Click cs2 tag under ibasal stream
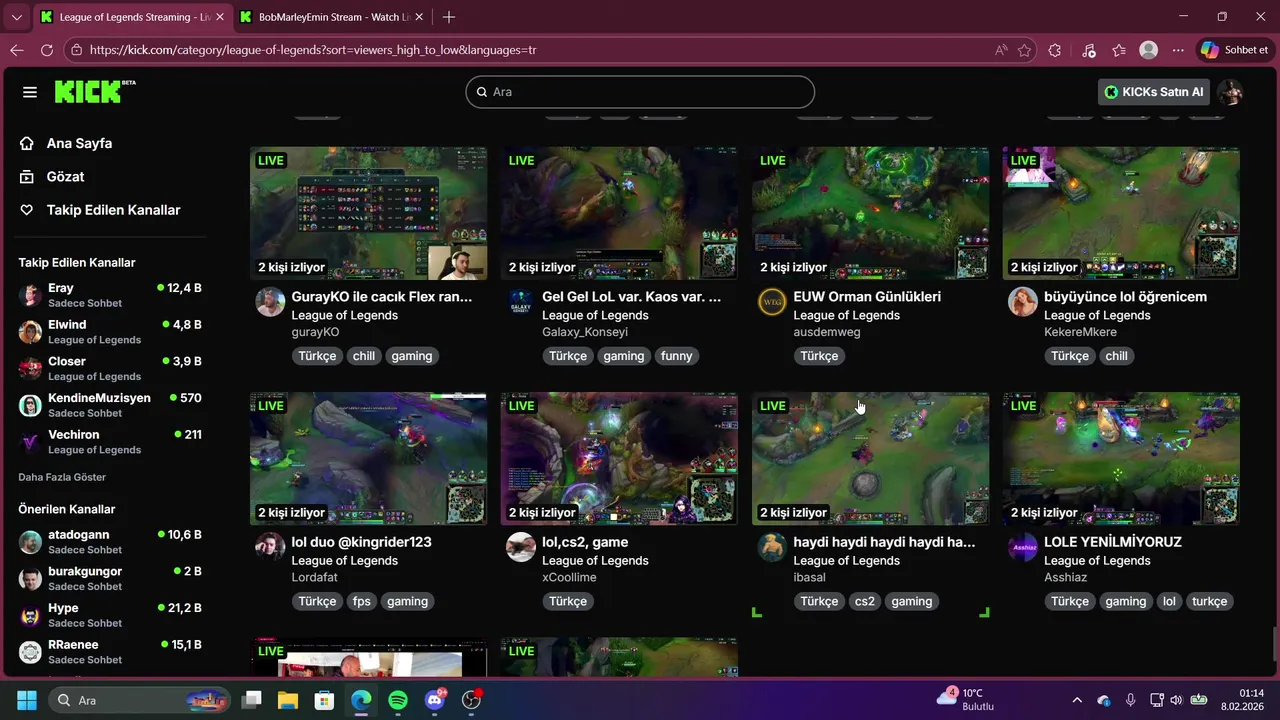This screenshot has height=720, width=1280. (x=865, y=601)
